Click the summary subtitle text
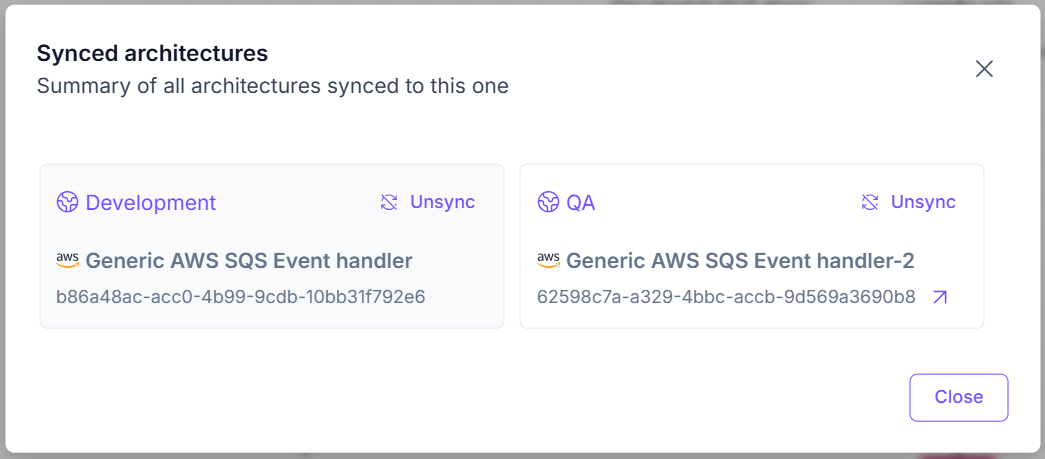This screenshot has height=459, width=1045. (x=272, y=86)
